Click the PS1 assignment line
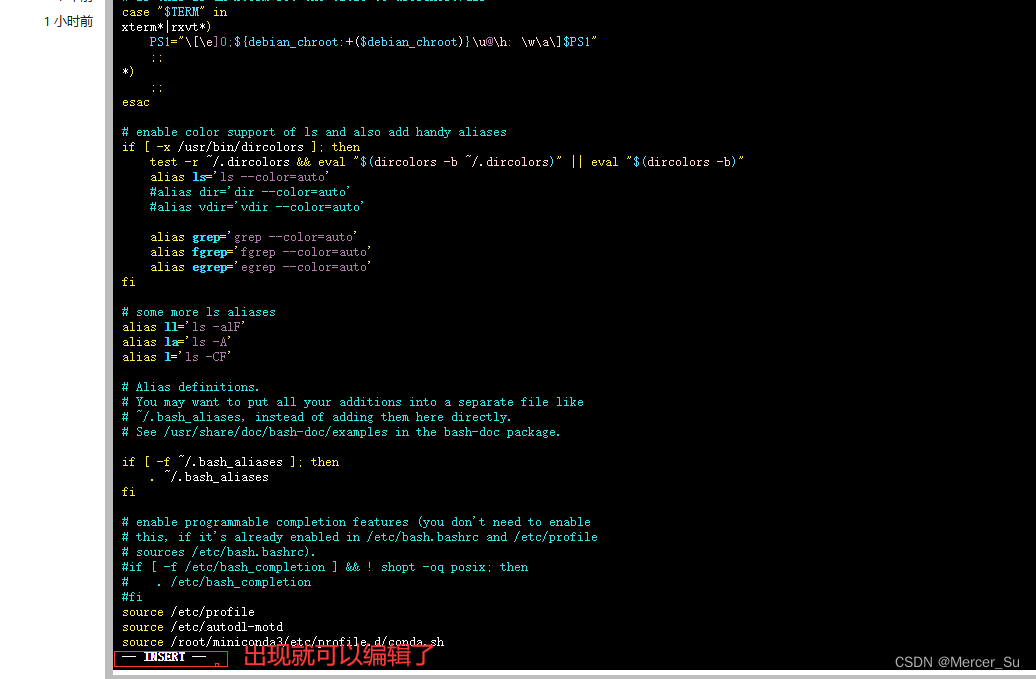 tap(373, 42)
